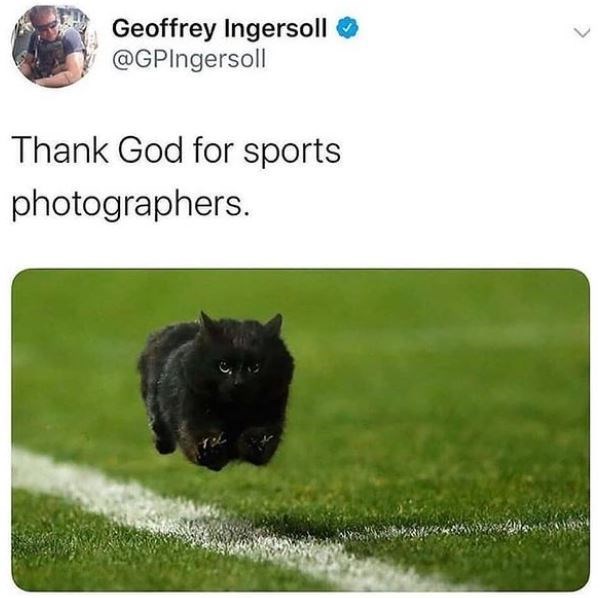The image size is (601, 598).
Task: Click the cat's glowing eyes in photo
Action: click(x=240, y=368)
